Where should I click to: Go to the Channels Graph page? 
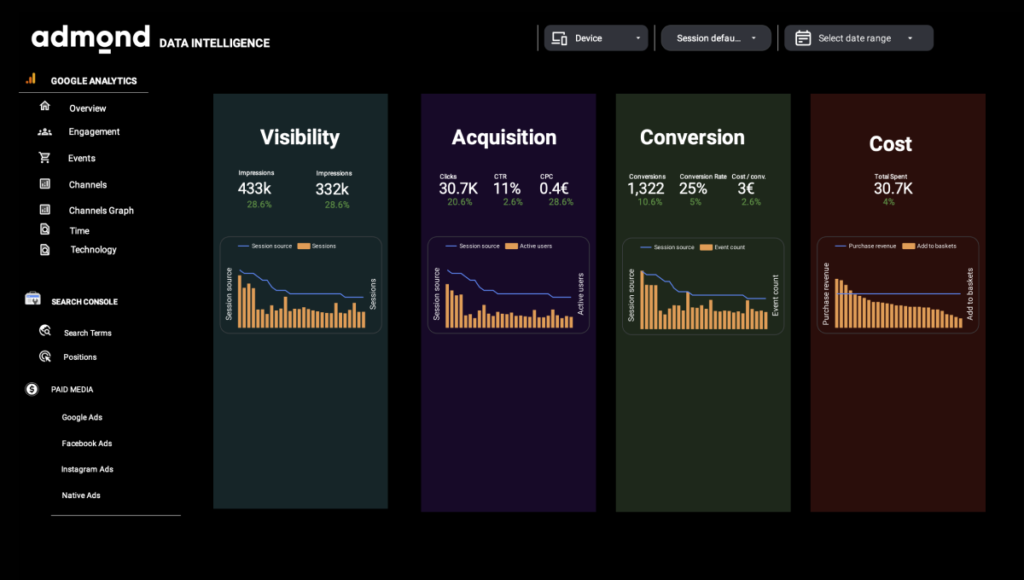click(x=101, y=211)
